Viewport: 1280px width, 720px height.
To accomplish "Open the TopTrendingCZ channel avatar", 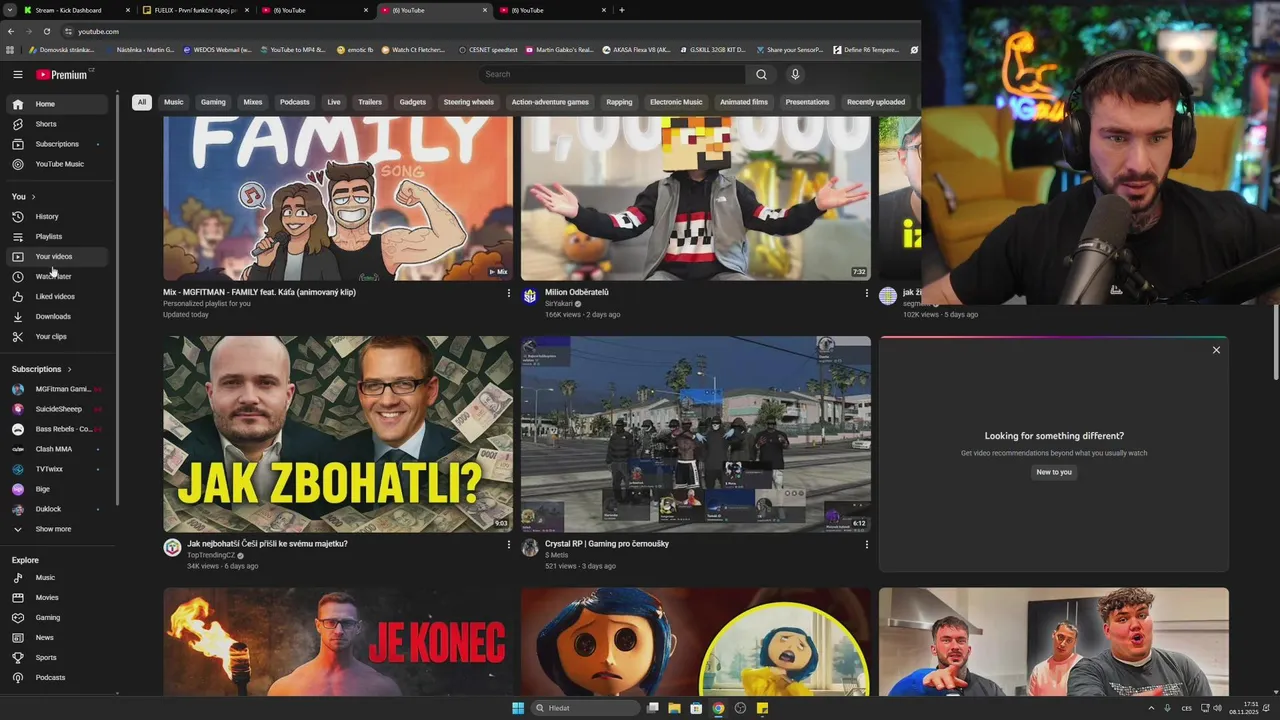I will pos(172,547).
